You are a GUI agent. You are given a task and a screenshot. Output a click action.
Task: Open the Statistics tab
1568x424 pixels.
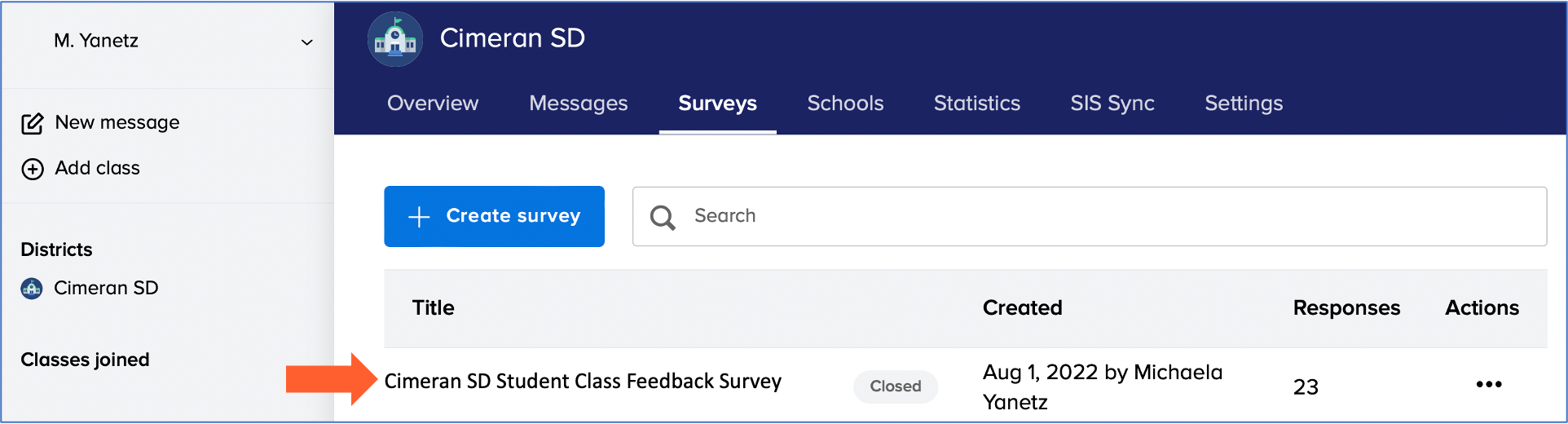point(976,104)
